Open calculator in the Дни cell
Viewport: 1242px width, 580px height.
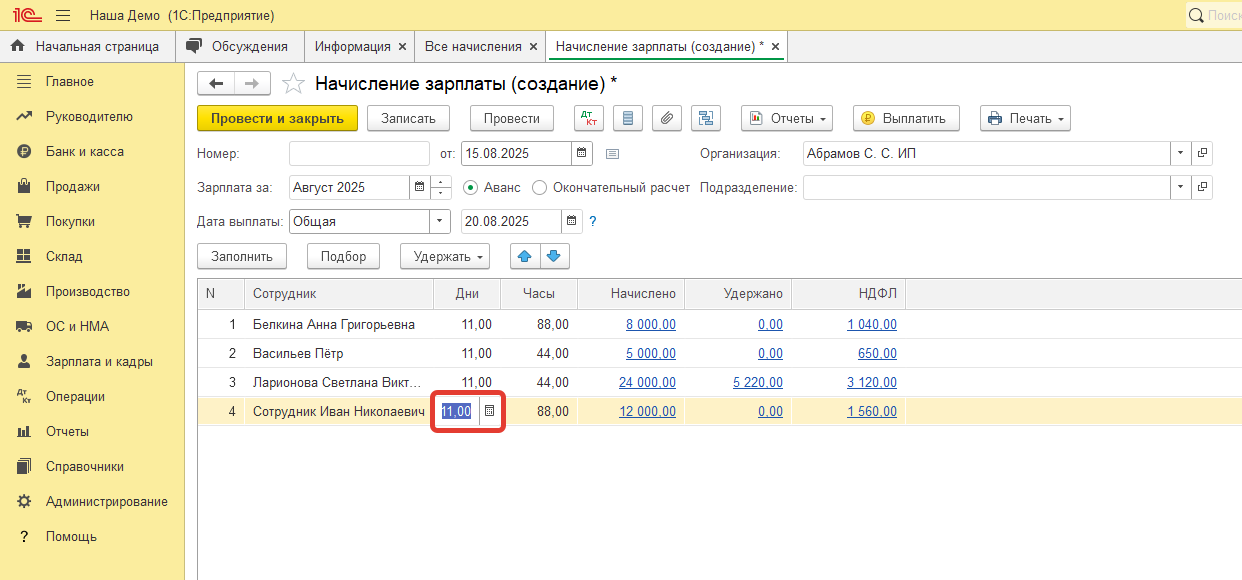489,411
